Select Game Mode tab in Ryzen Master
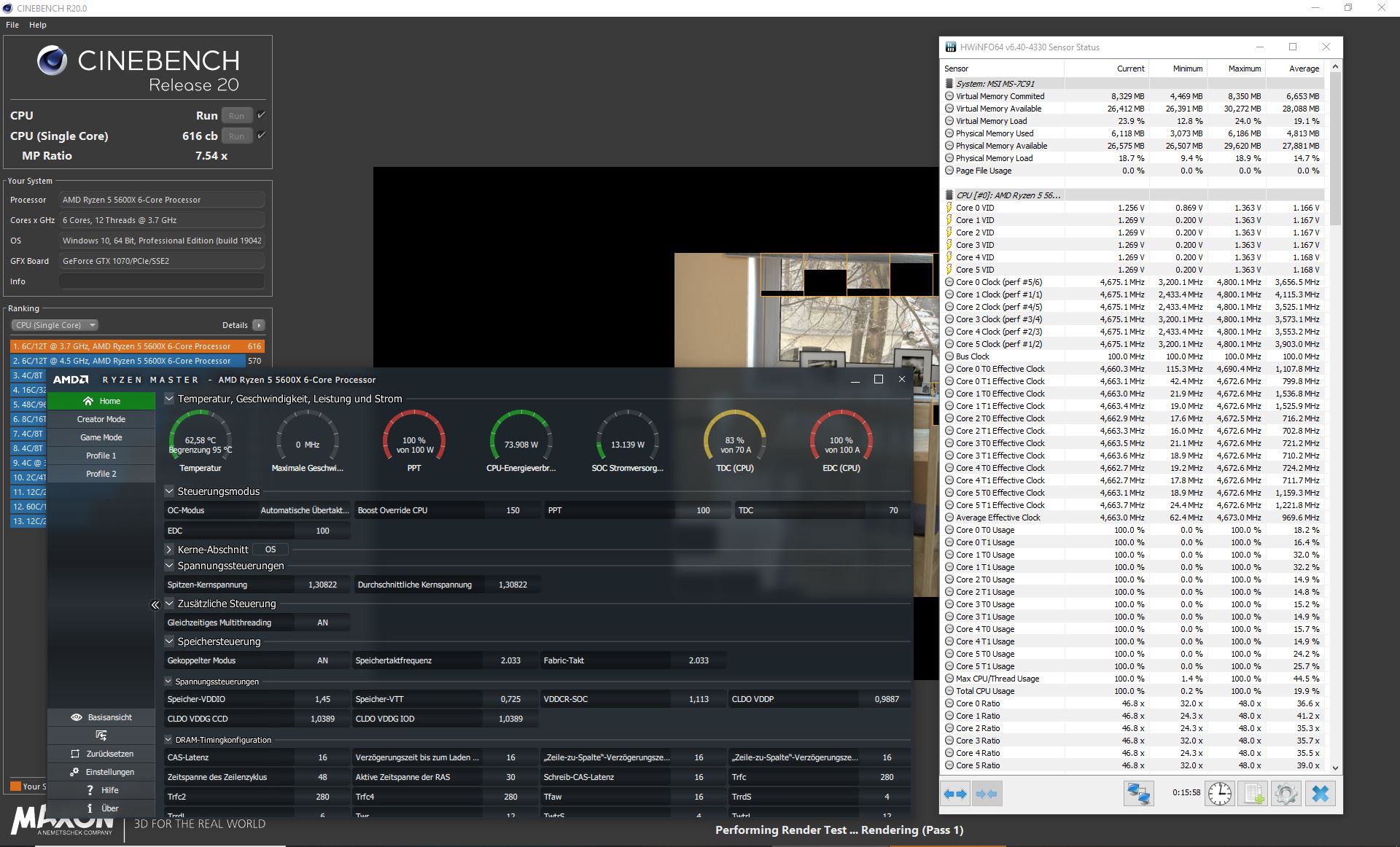This screenshot has height=847, width=1400. 101,437
